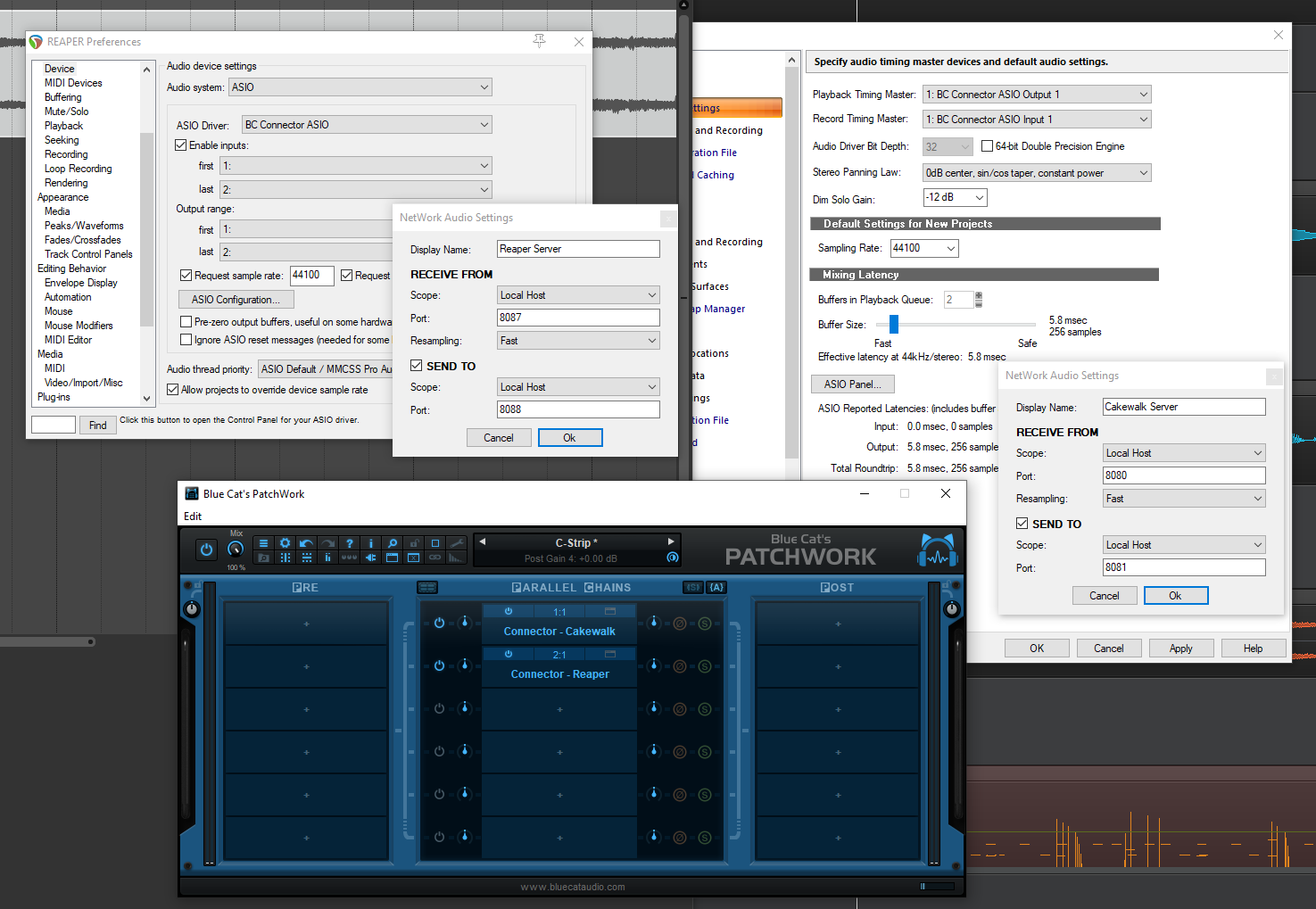The image size is (1316, 909).
Task: Select previous preset arrow beside C-Strip
Action: [483, 541]
